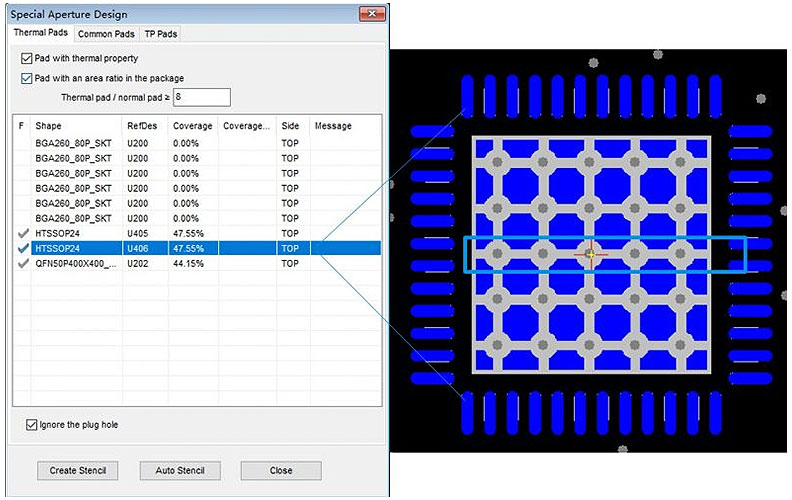Screen dimensions: 792x500
Task: Click the Close button at dialog bottom
Action: coord(281,470)
